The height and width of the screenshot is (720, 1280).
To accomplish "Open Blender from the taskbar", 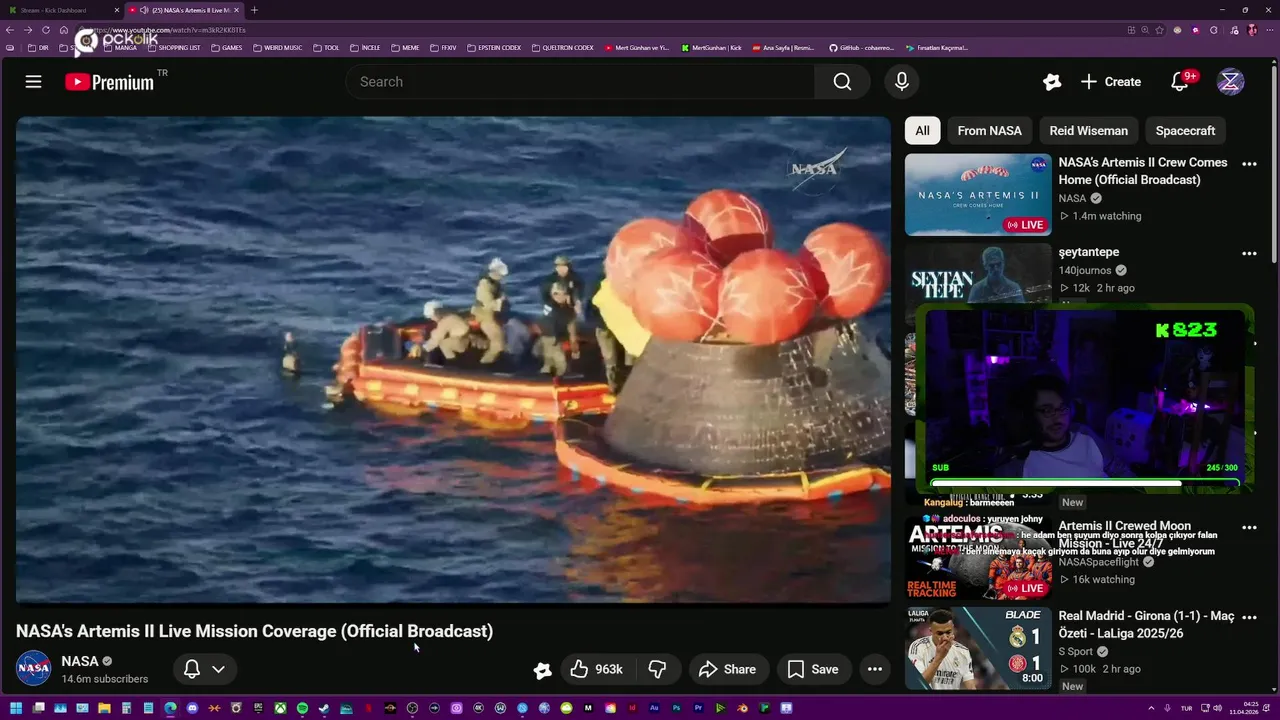I will point(742,709).
